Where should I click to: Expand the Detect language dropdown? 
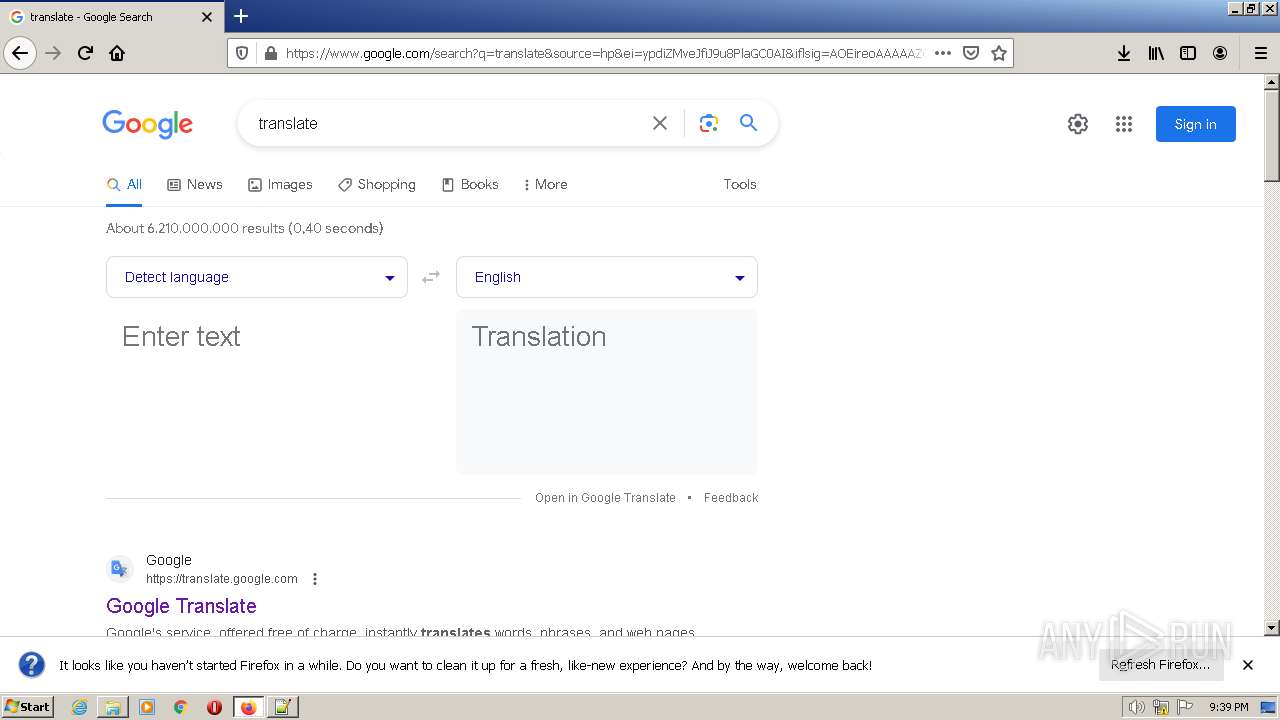[x=257, y=277]
